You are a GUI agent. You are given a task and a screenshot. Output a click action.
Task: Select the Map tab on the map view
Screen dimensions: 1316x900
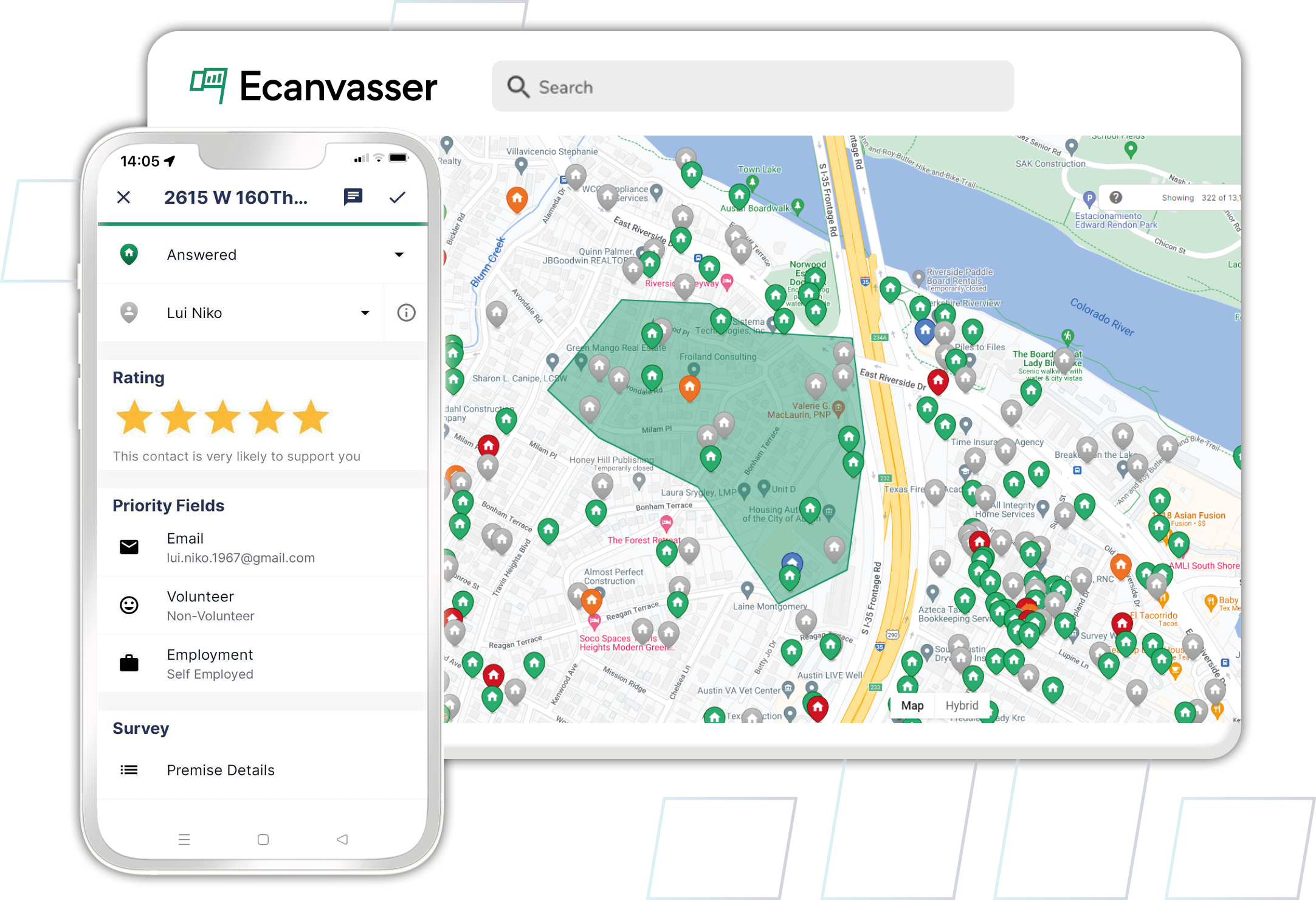[x=912, y=705]
